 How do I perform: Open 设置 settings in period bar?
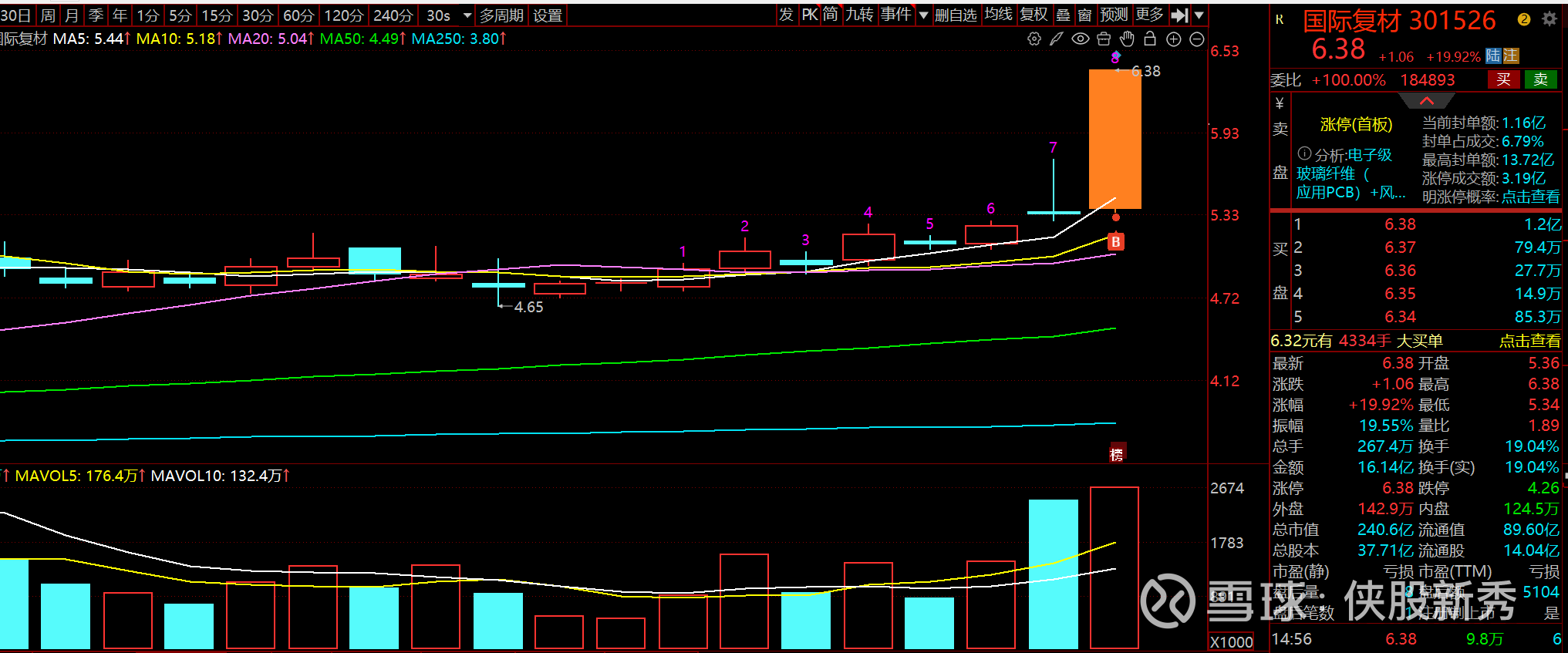click(548, 15)
